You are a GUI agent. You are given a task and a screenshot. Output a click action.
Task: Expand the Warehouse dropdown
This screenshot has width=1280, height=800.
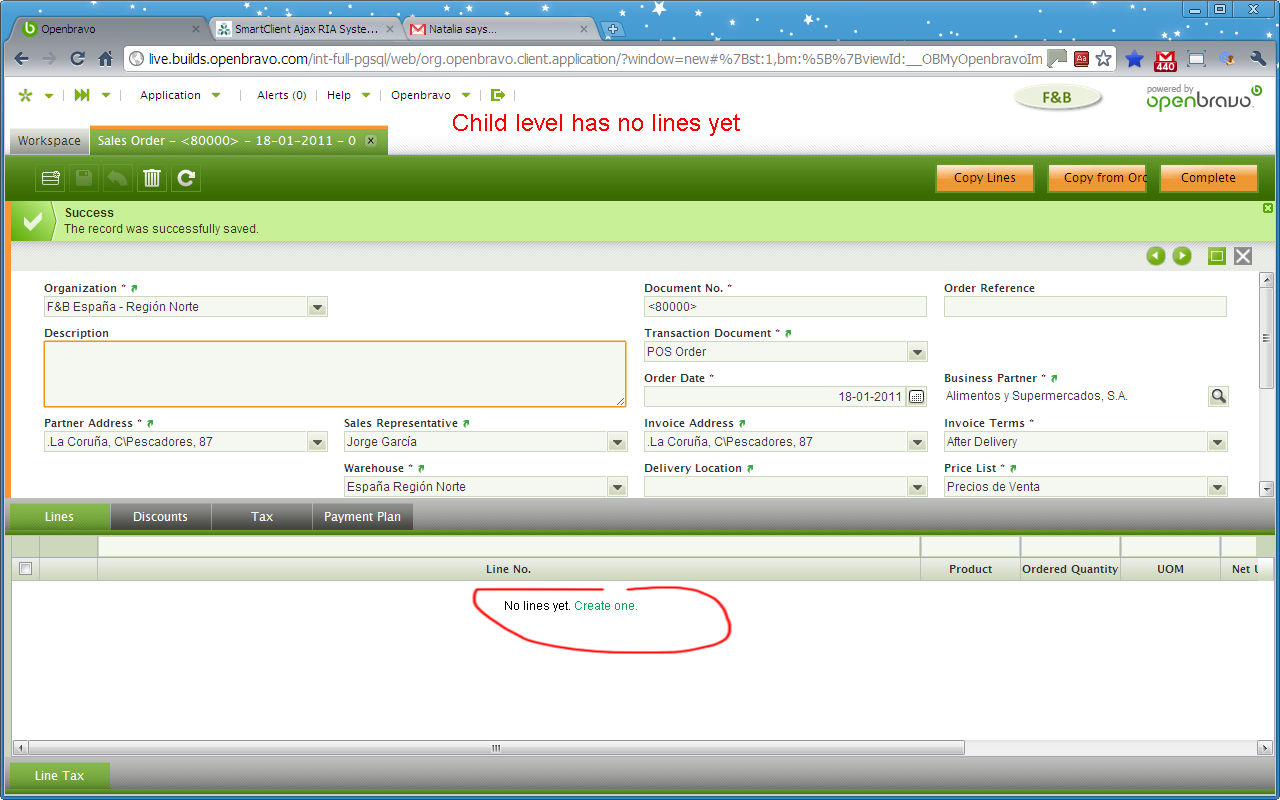click(617, 487)
